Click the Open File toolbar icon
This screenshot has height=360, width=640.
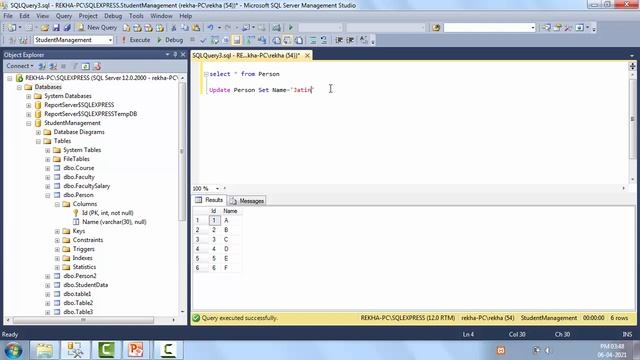[44, 27]
